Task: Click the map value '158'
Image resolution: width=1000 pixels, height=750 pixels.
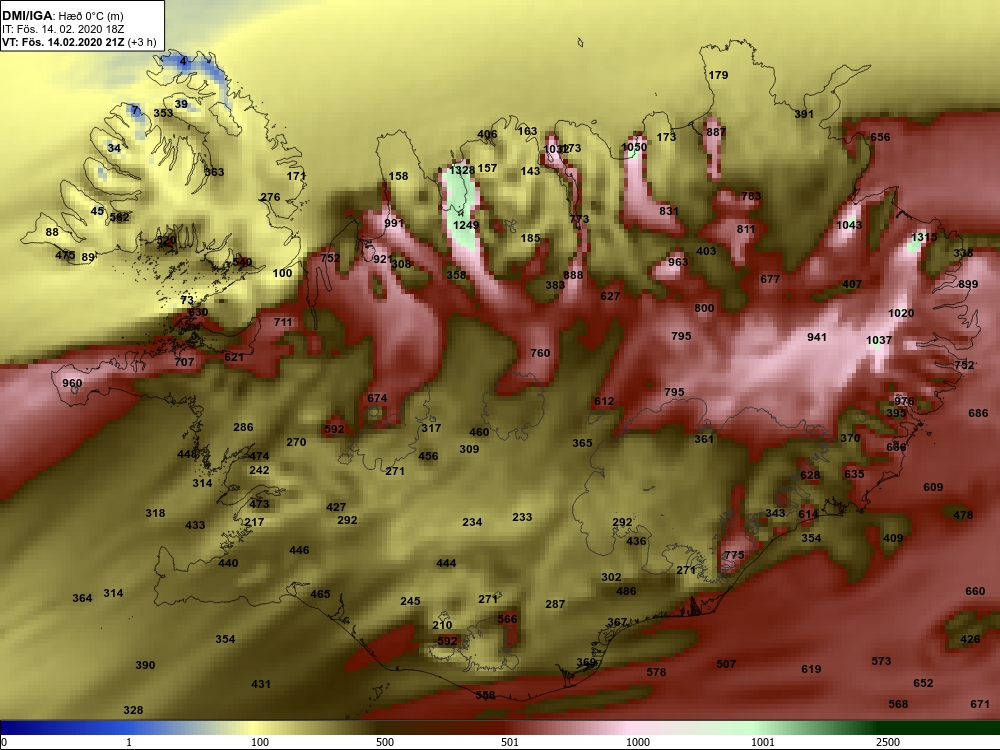Action: click(398, 176)
